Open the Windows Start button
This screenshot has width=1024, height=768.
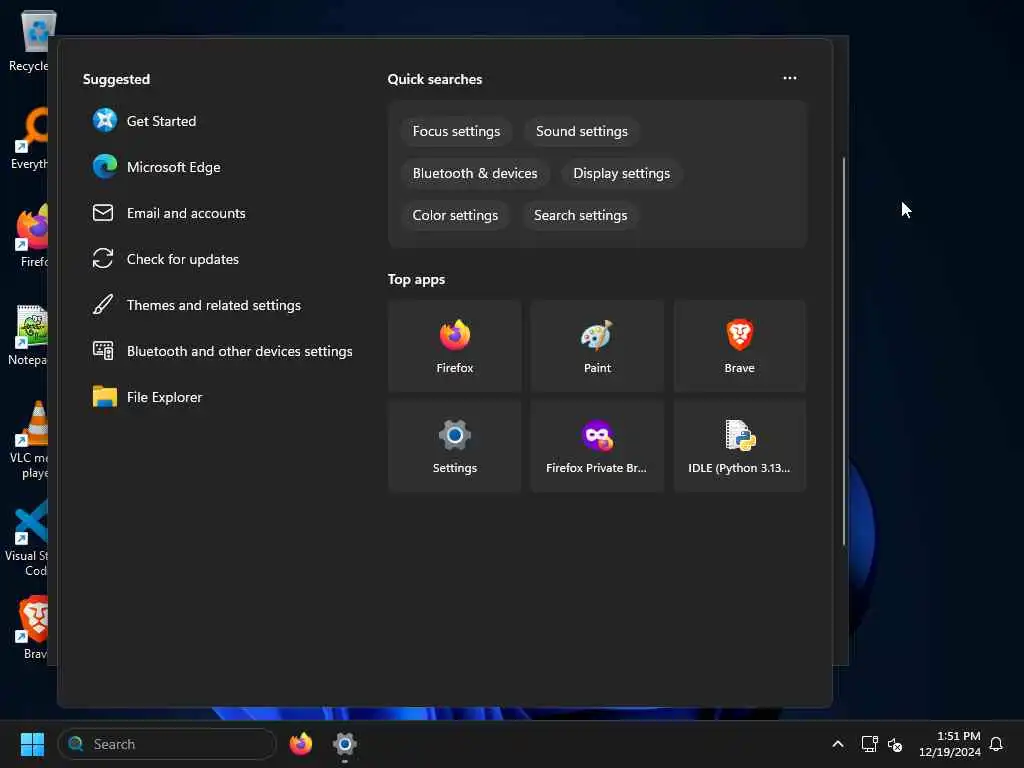click(x=32, y=744)
